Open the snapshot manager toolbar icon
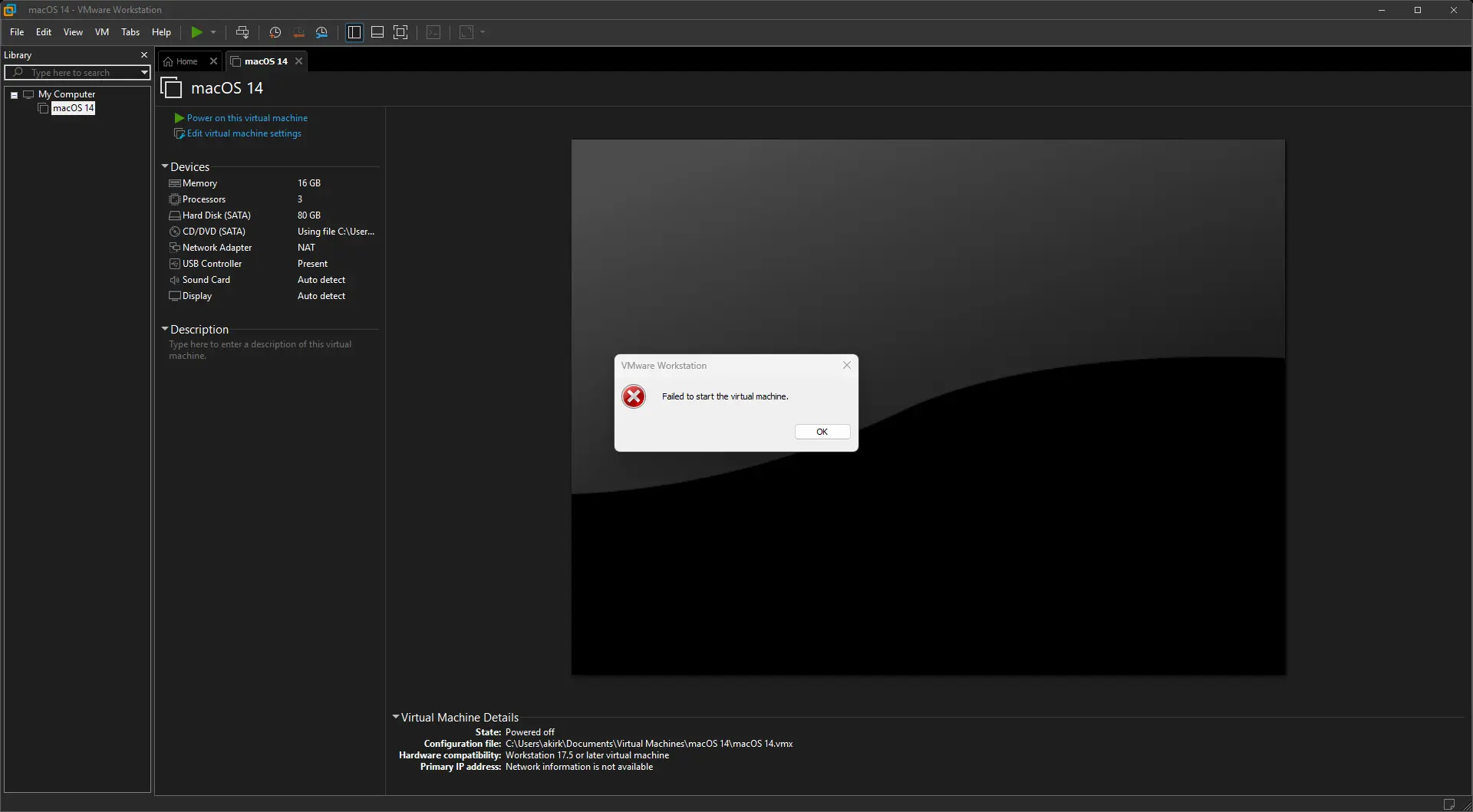The image size is (1473, 812). [322, 32]
